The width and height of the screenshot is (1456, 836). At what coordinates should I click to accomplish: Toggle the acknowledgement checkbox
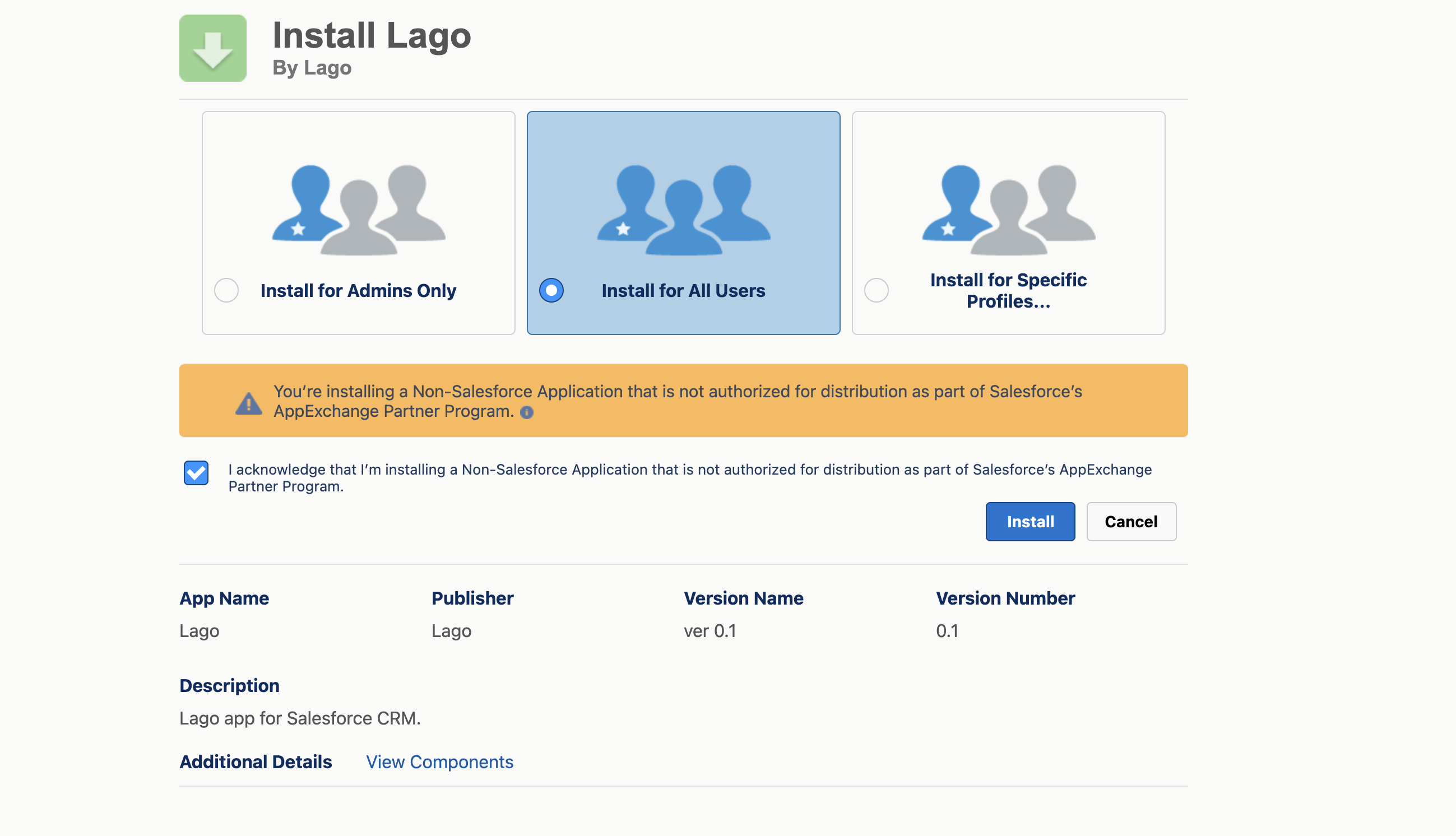pyautogui.click(x=196, y=472)
